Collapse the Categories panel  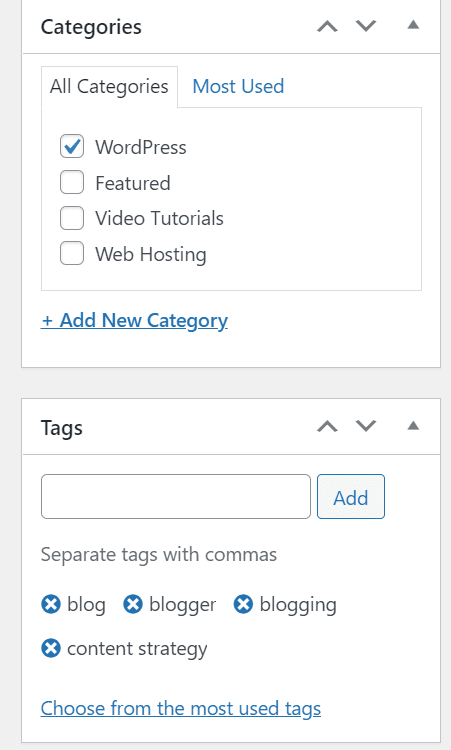click(x=413, y=25)
